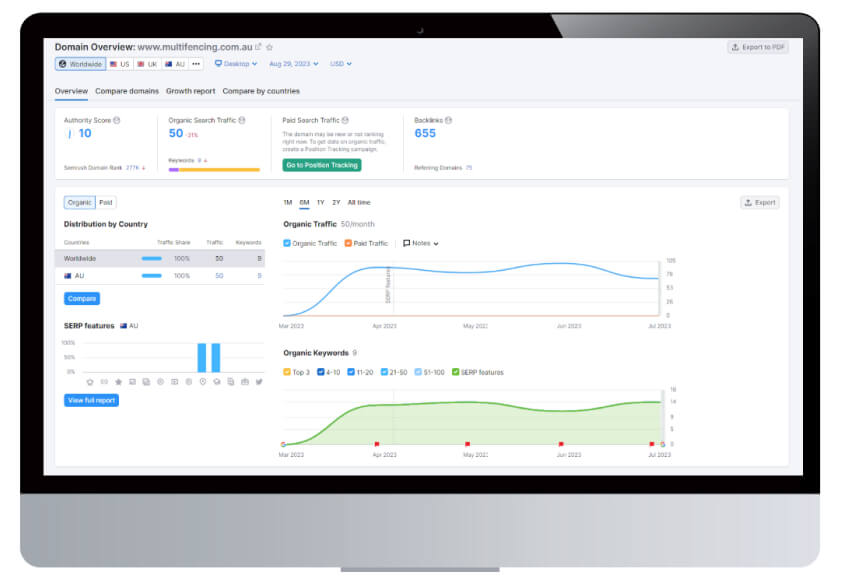This screenshot has width=841, height=579.
Task: Click the star reviews SERP feature icon
Action: click(x=119, y=382)
